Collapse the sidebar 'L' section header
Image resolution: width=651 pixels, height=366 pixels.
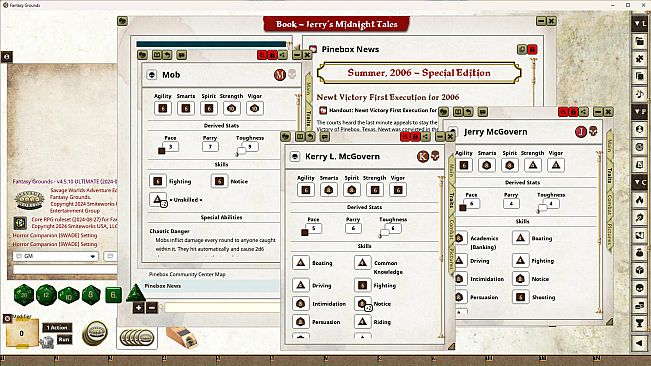click(639, 23)
